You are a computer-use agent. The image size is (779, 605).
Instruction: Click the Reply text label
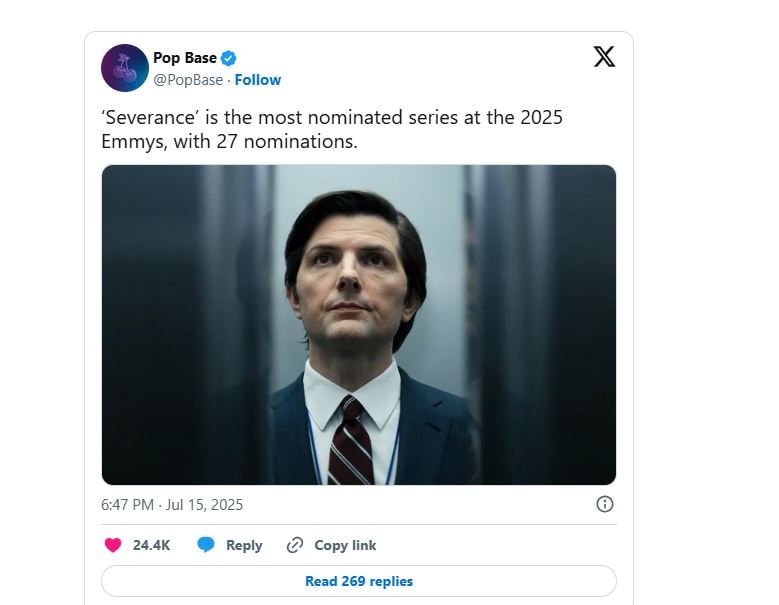coord(244,545)
